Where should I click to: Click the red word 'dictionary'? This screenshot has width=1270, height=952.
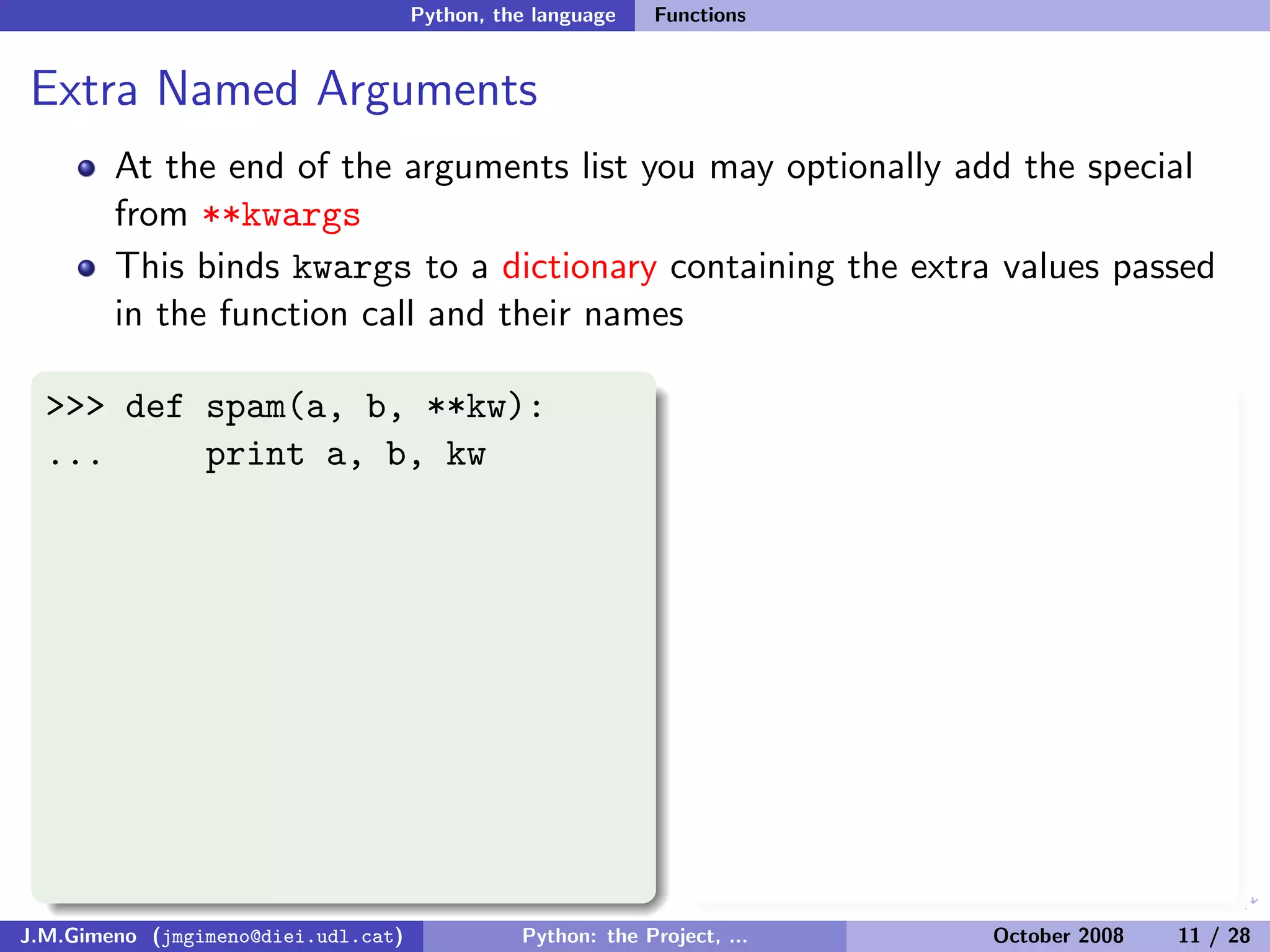click(579, 268)
